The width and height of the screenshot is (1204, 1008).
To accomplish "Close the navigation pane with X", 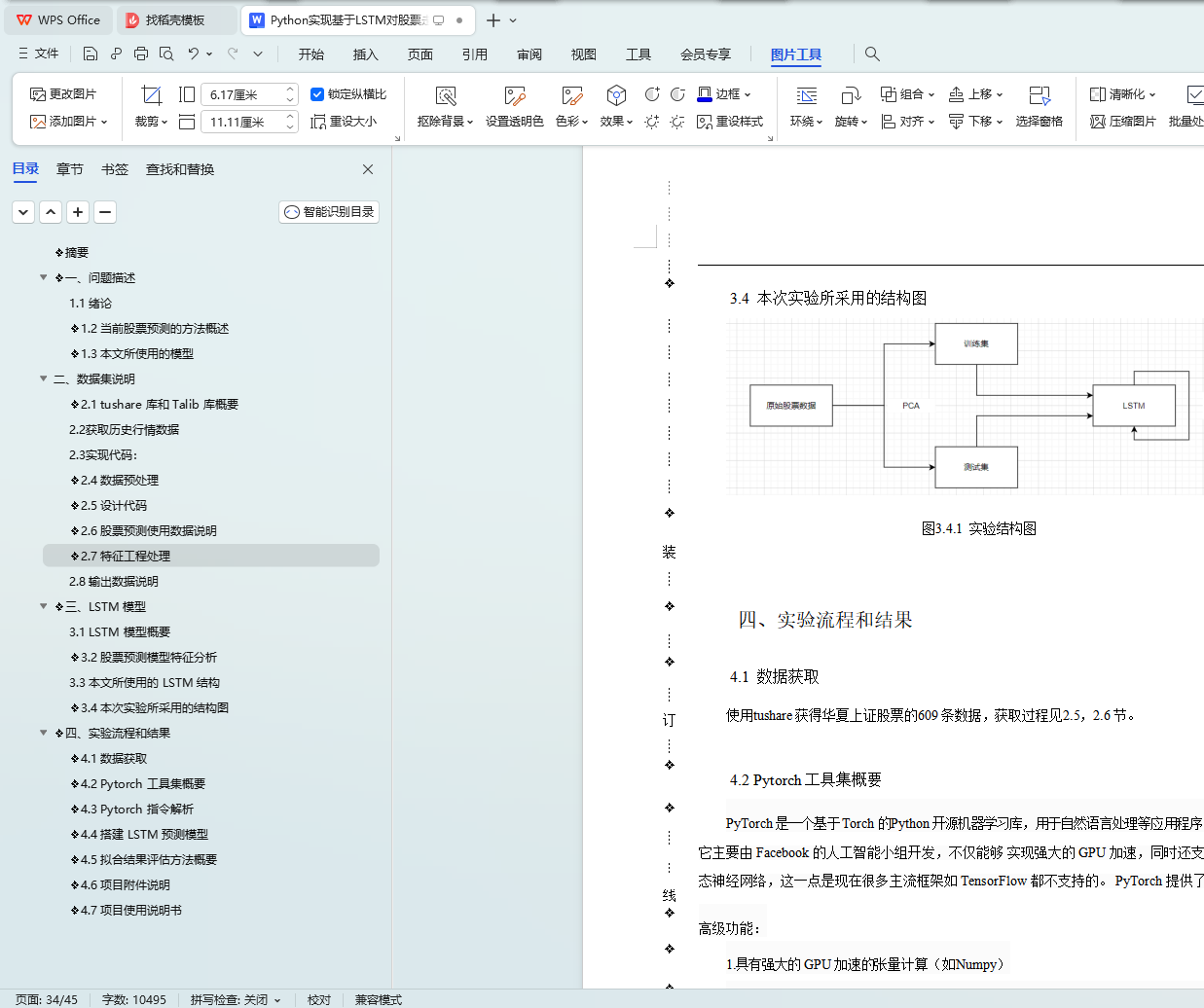I will [x=368, y=169].
